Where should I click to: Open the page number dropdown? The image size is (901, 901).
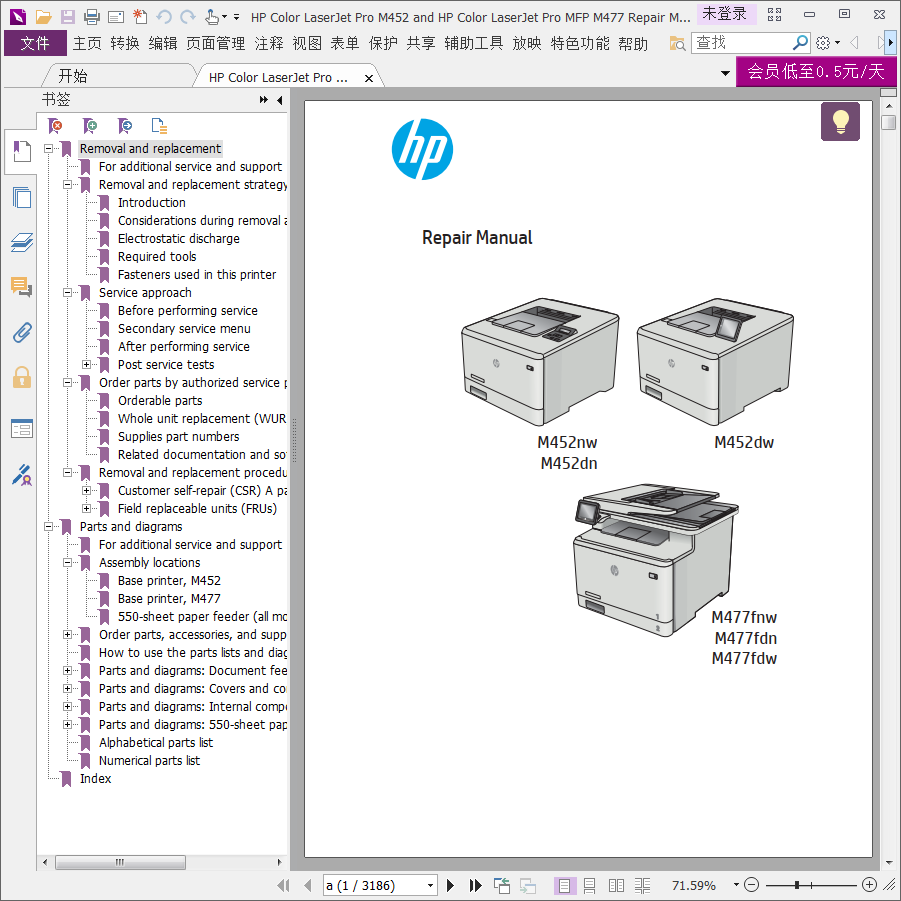tap(430, 885)
